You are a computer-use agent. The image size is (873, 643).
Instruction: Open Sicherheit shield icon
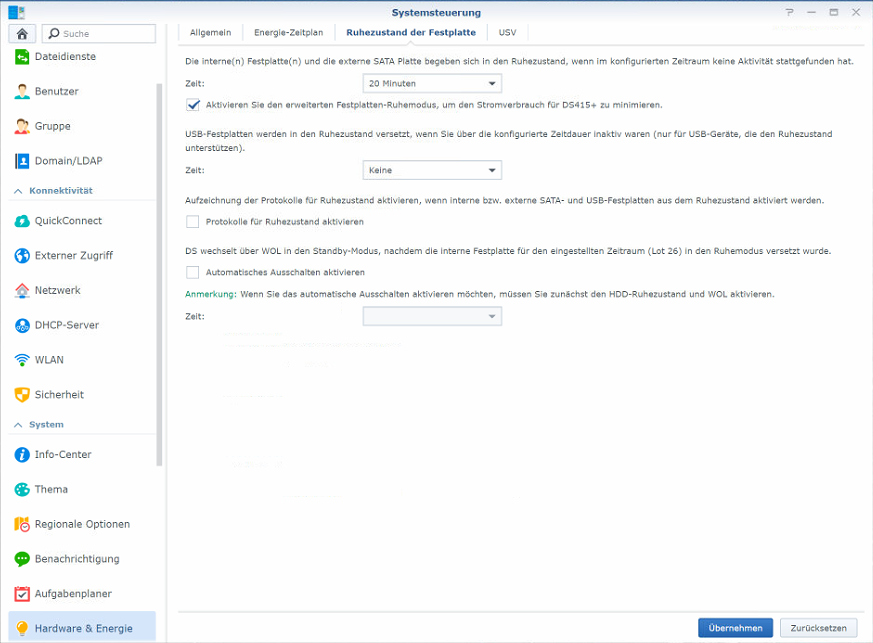pos(22,395)
